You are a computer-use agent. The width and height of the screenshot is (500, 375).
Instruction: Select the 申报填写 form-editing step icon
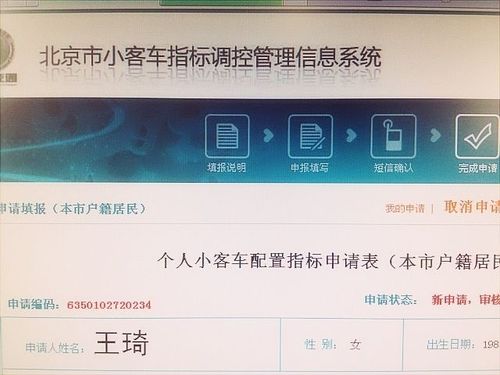(310, 136)
